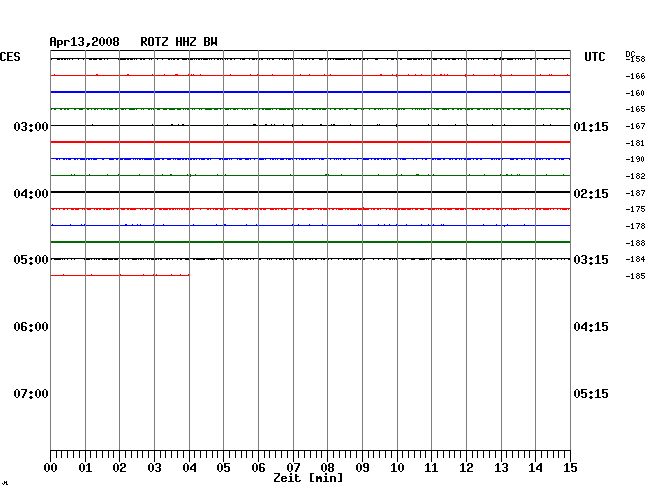Click minute label '13' on bottom axis
Viewport: 650px width, 494px height.
click(501, 468)
